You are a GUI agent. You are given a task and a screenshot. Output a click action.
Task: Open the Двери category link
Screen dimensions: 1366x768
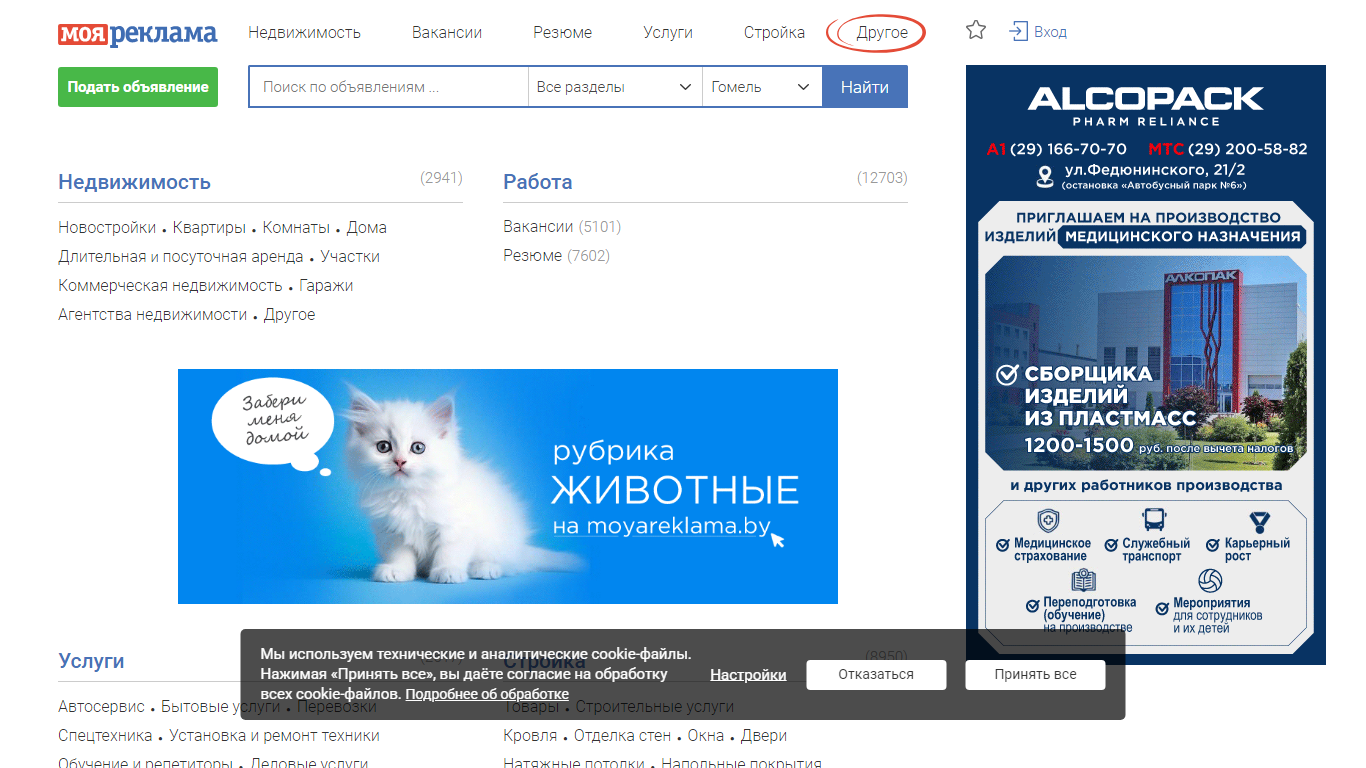click(764, 735)
